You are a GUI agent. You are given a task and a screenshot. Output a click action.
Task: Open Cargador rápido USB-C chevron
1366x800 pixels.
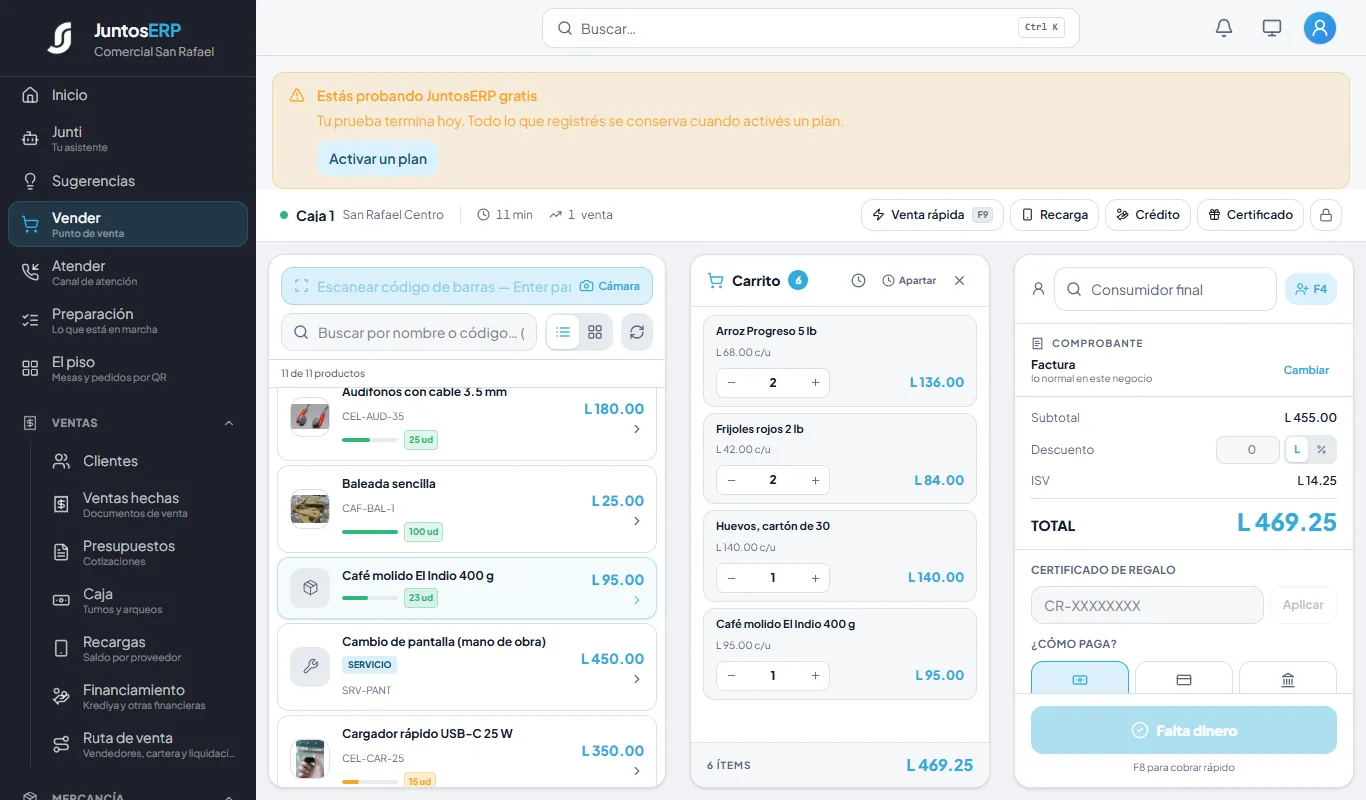(637, 771)
